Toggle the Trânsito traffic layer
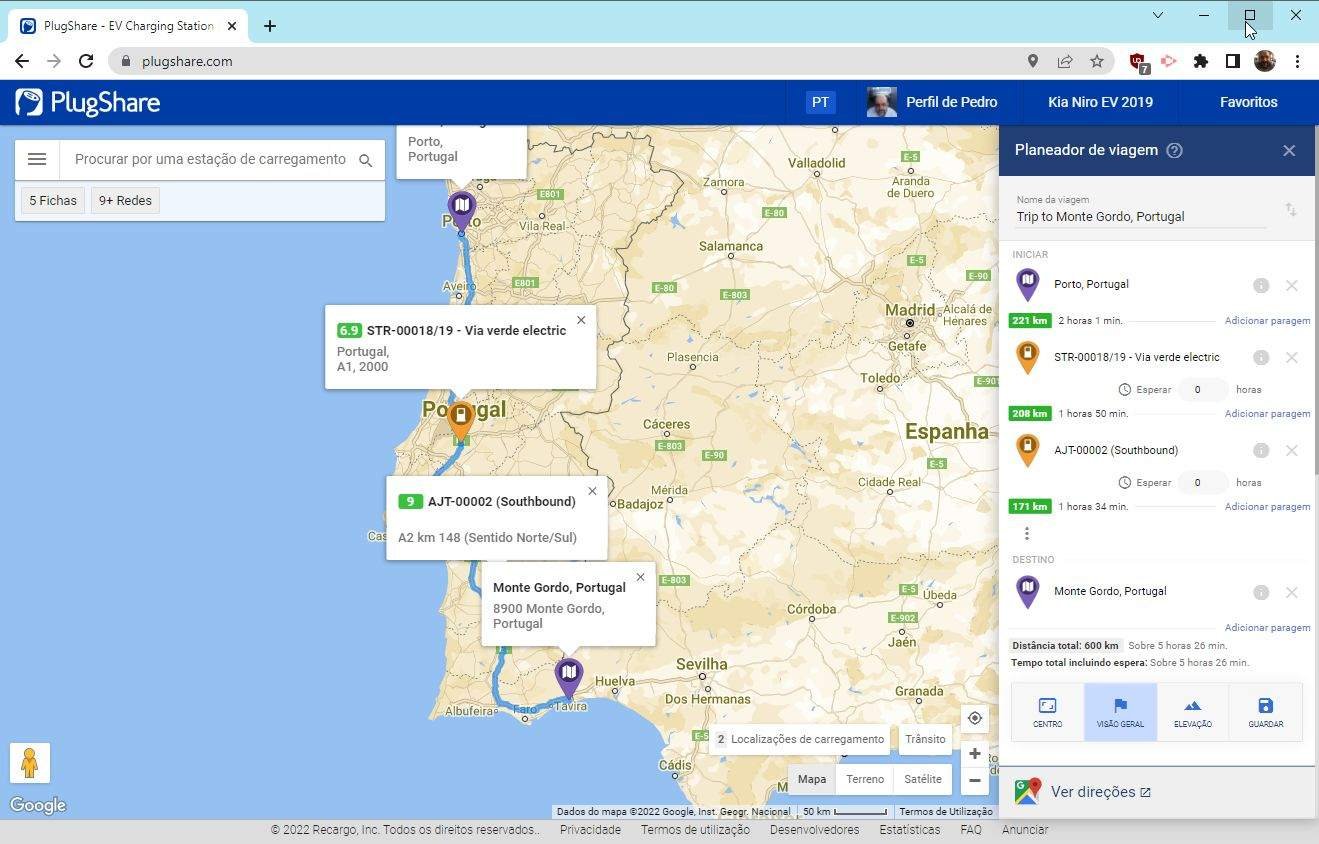 [924, 739]
